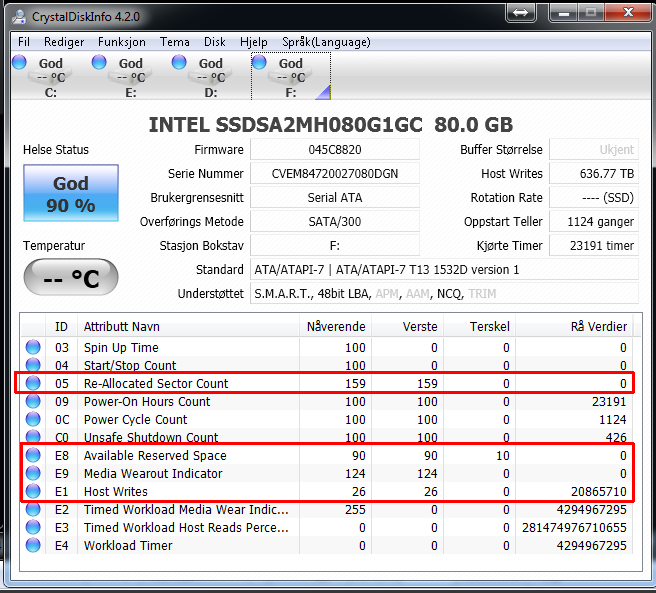Screen dimensions: 656x593
Task: Open the Hjelp menu
Action: coord(254,42)
